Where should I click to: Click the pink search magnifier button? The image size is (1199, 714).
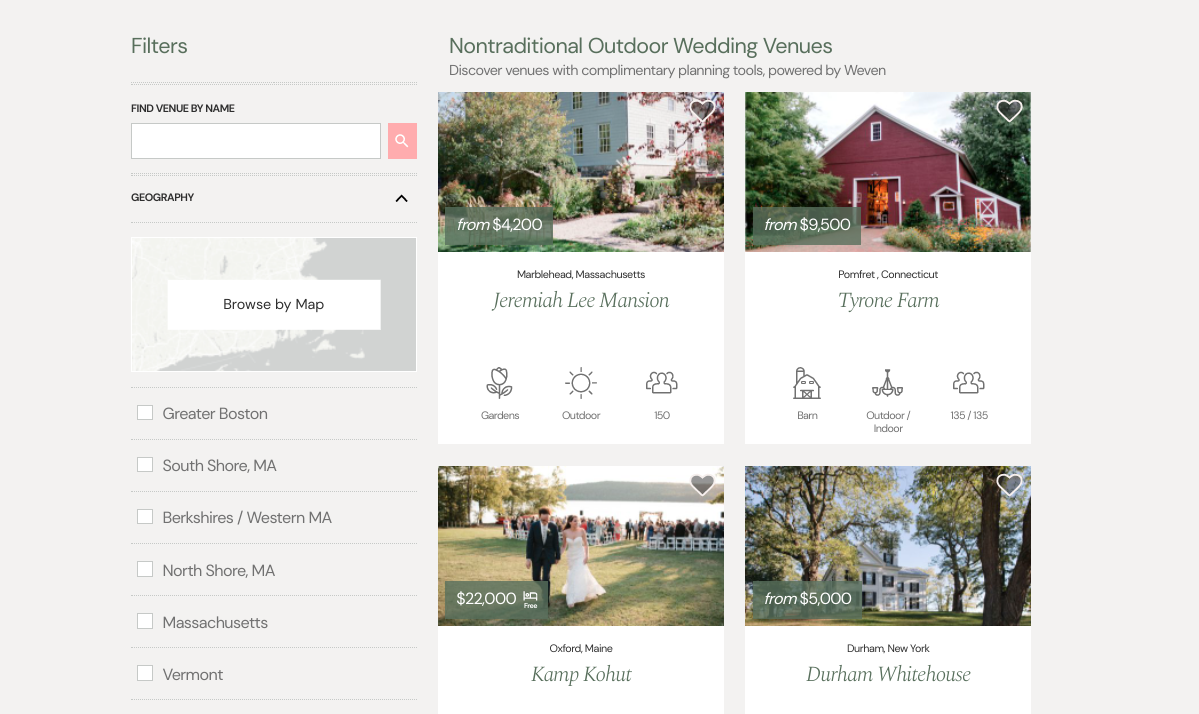click(402, 141)
